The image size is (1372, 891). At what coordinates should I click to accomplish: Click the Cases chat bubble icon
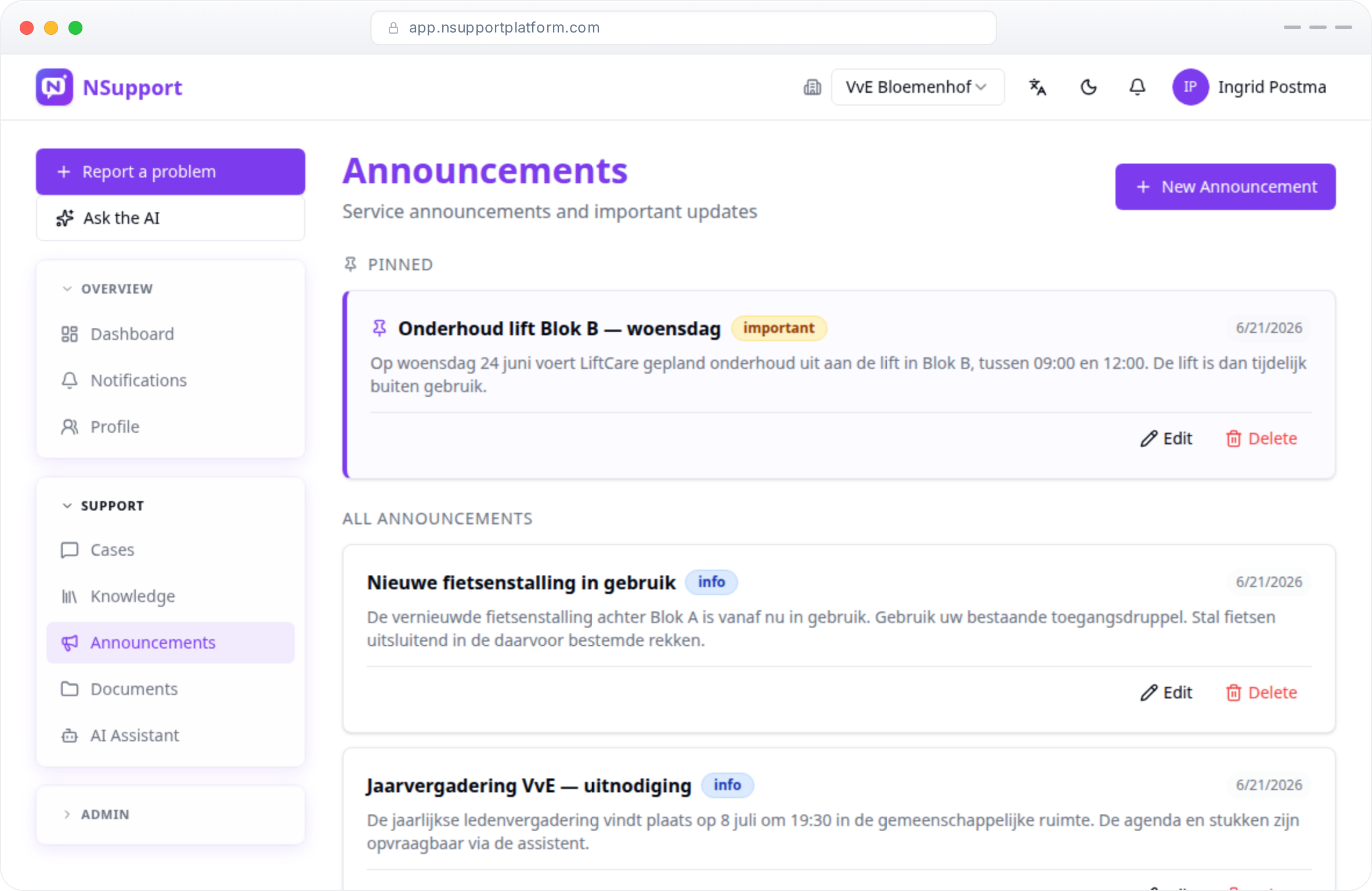tap(70, 550)
